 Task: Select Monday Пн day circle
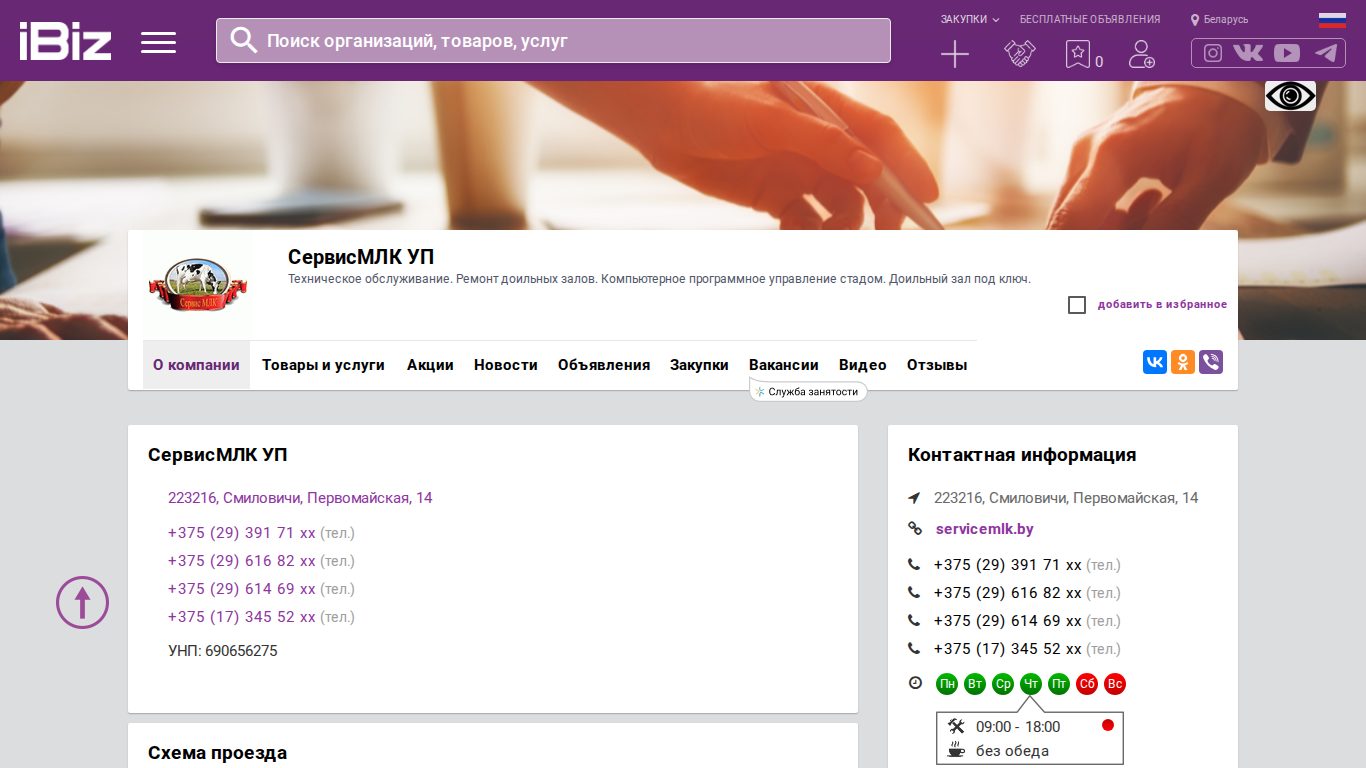[x=947, y=684]
